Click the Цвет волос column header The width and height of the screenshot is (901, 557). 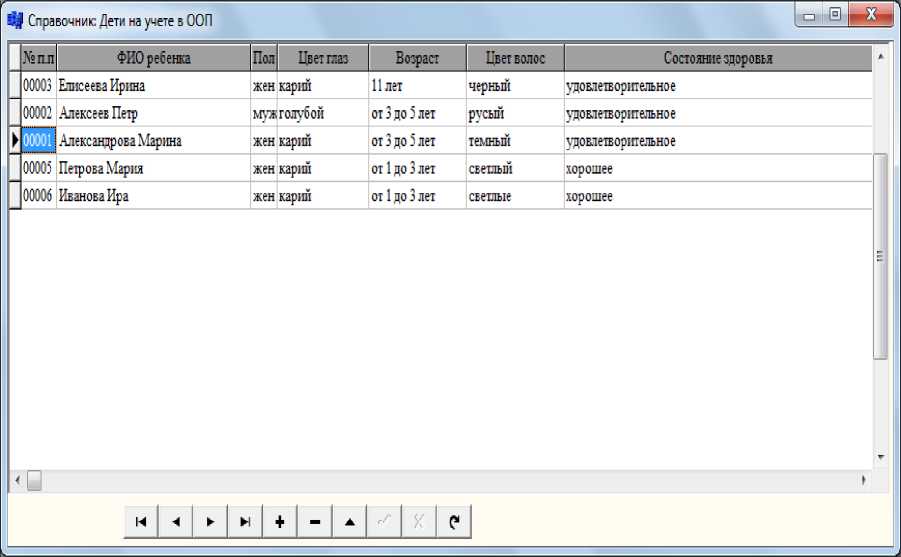(515, 57)
